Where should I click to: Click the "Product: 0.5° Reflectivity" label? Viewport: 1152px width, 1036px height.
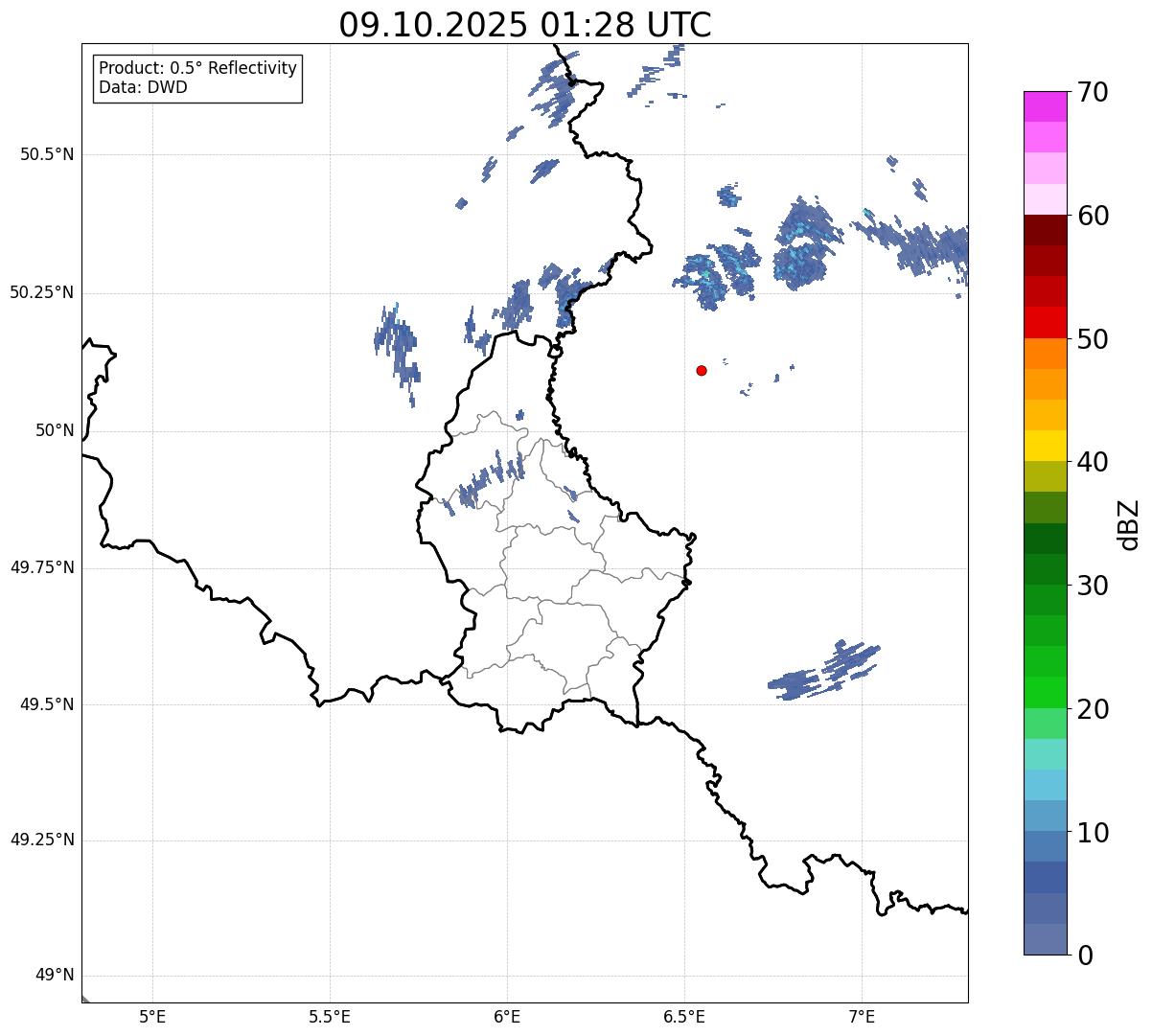pos(198,69)
